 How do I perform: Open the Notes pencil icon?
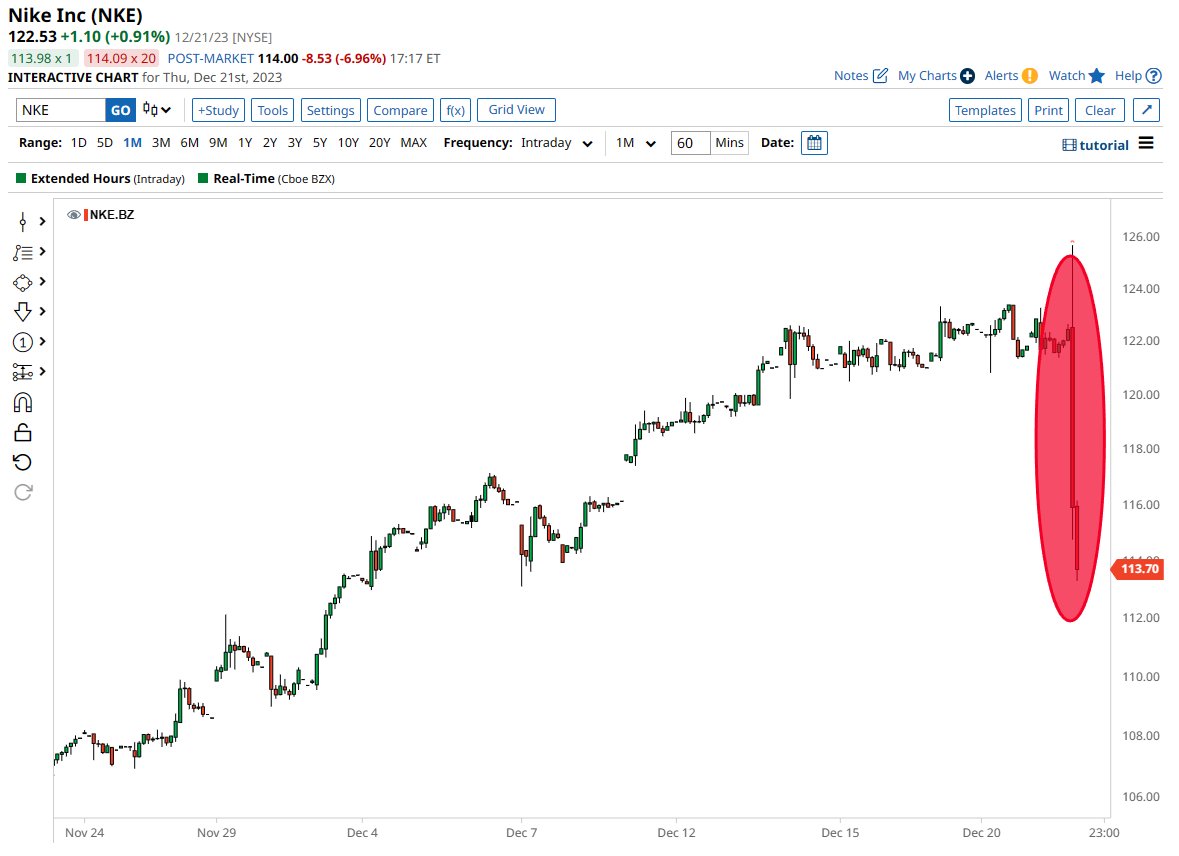tap(880, 75)
